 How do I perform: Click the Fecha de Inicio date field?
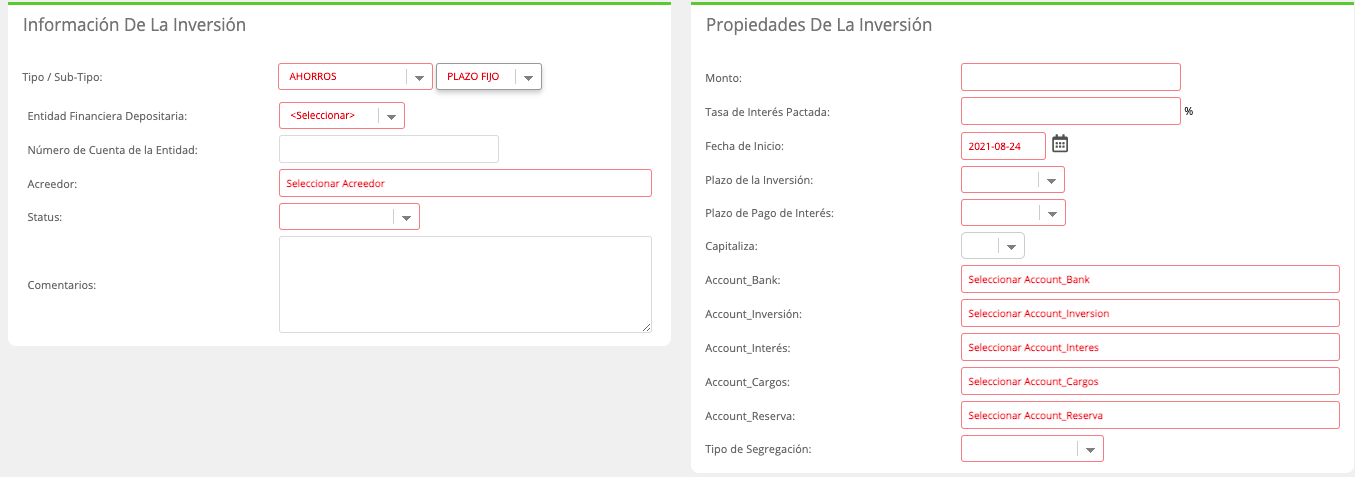click(1003, 146)
